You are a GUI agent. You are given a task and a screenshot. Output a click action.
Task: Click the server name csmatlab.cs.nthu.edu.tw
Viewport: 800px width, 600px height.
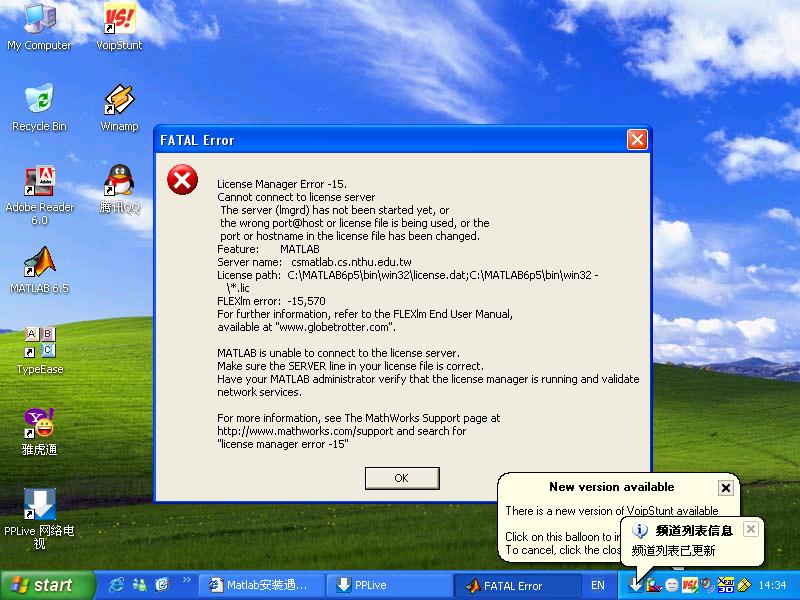coord(352,262)
